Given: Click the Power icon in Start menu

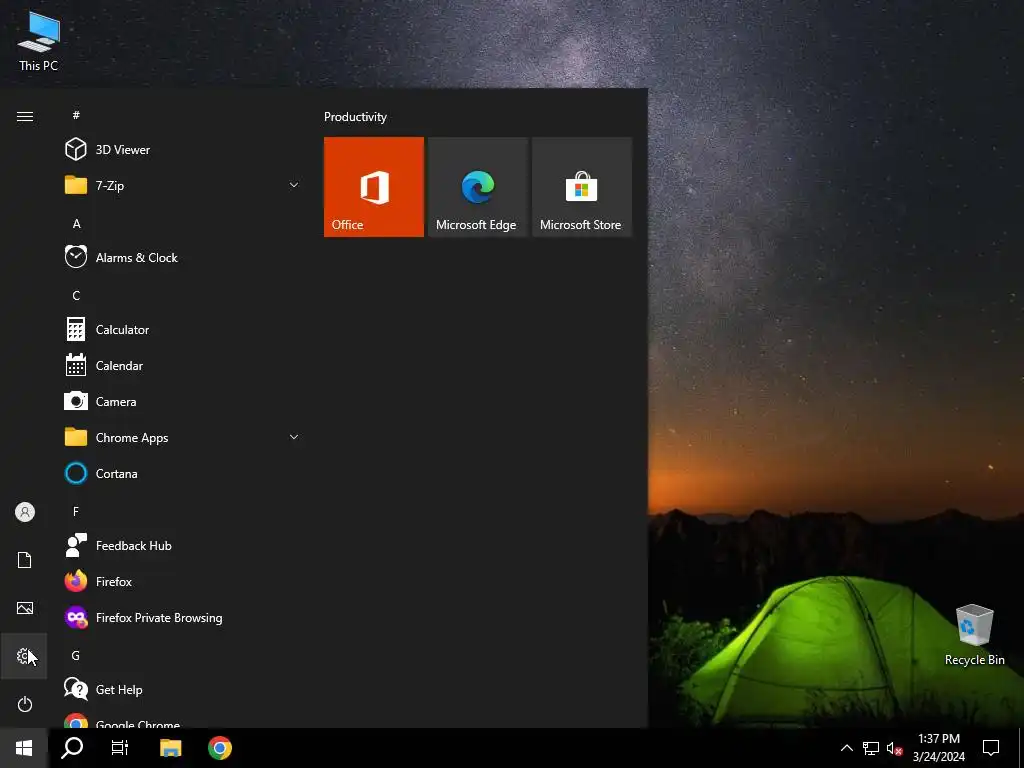Looking at the screenshot, I should pyautogui.click(x=24, y=704).
